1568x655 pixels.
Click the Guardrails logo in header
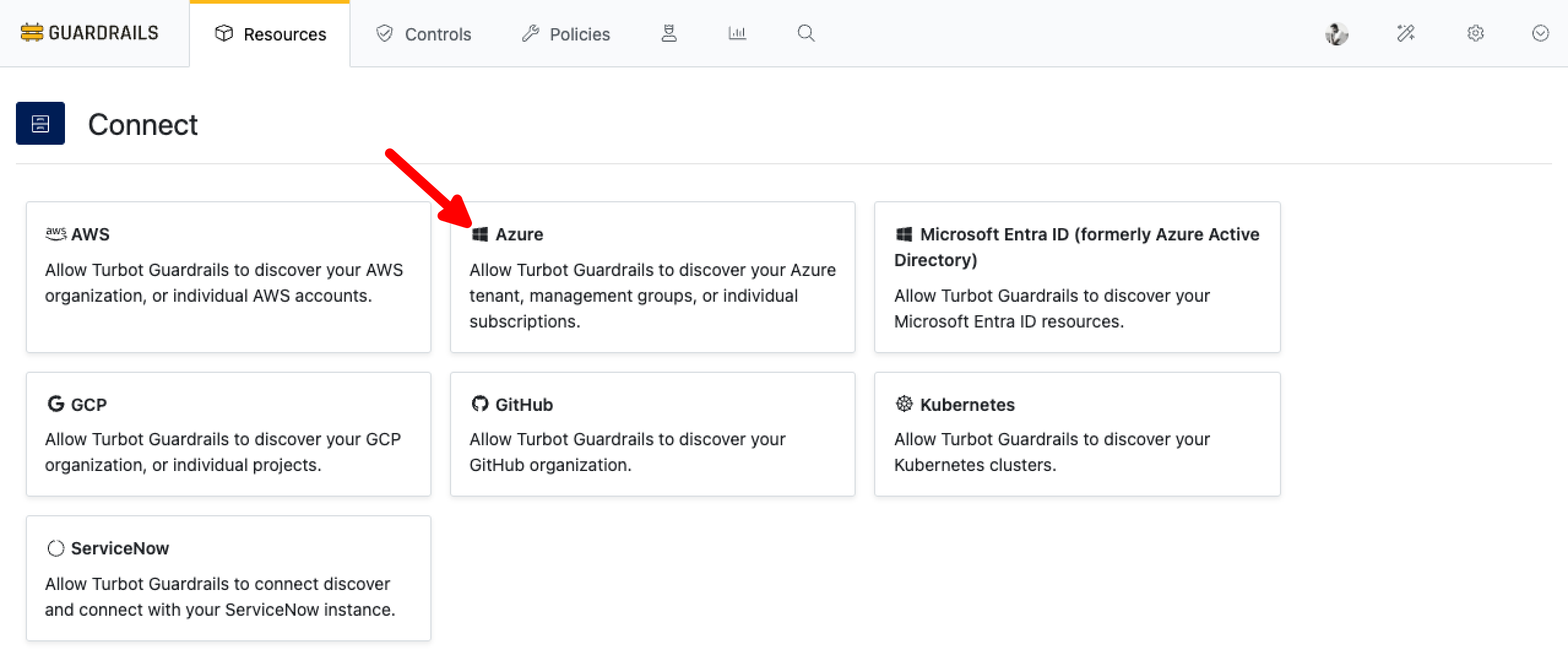click(x=89, y=33)
